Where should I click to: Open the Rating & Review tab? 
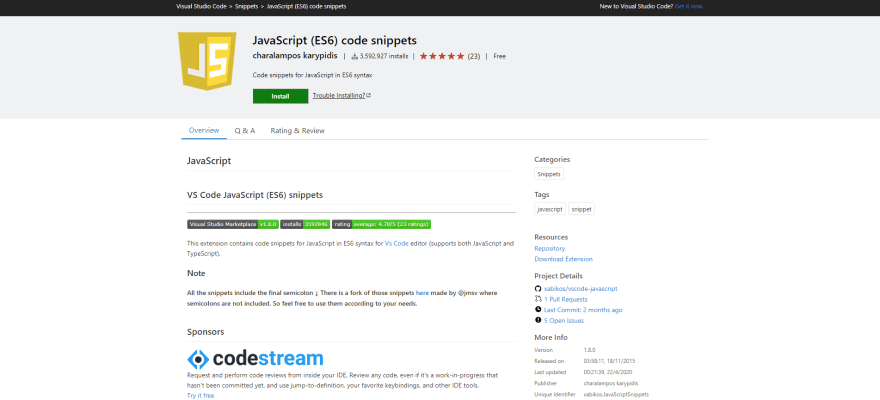tap(297, 131)
